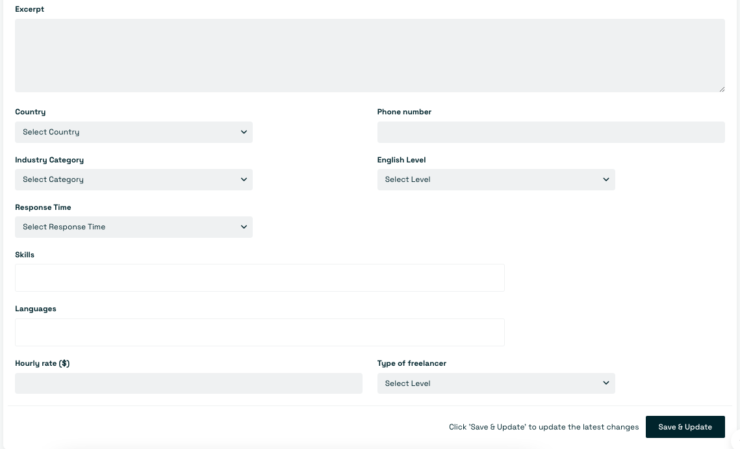Open the Select Response Time dropdown

point(134,227)
